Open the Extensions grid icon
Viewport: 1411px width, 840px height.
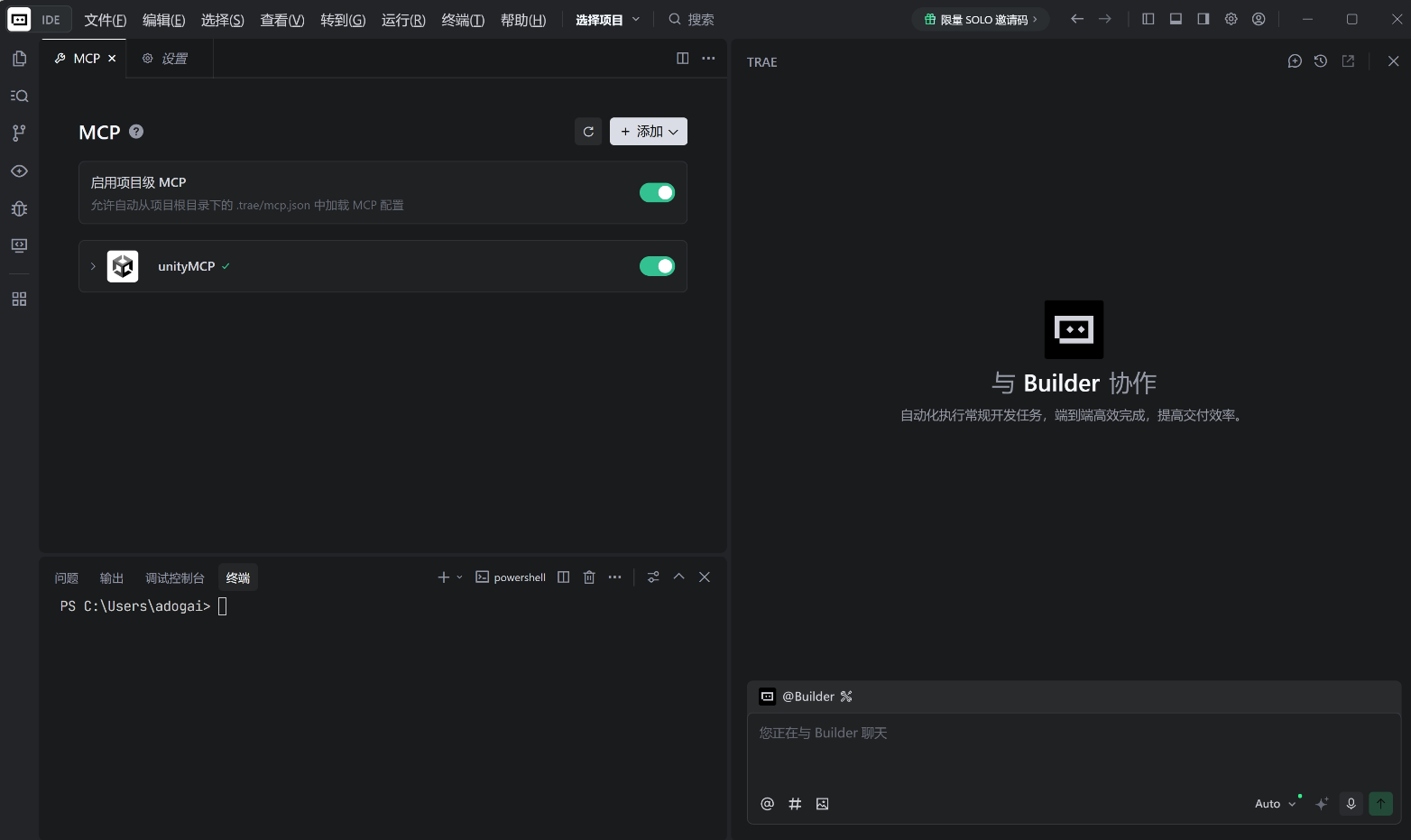pyautogui.click(x=19, y=299)
